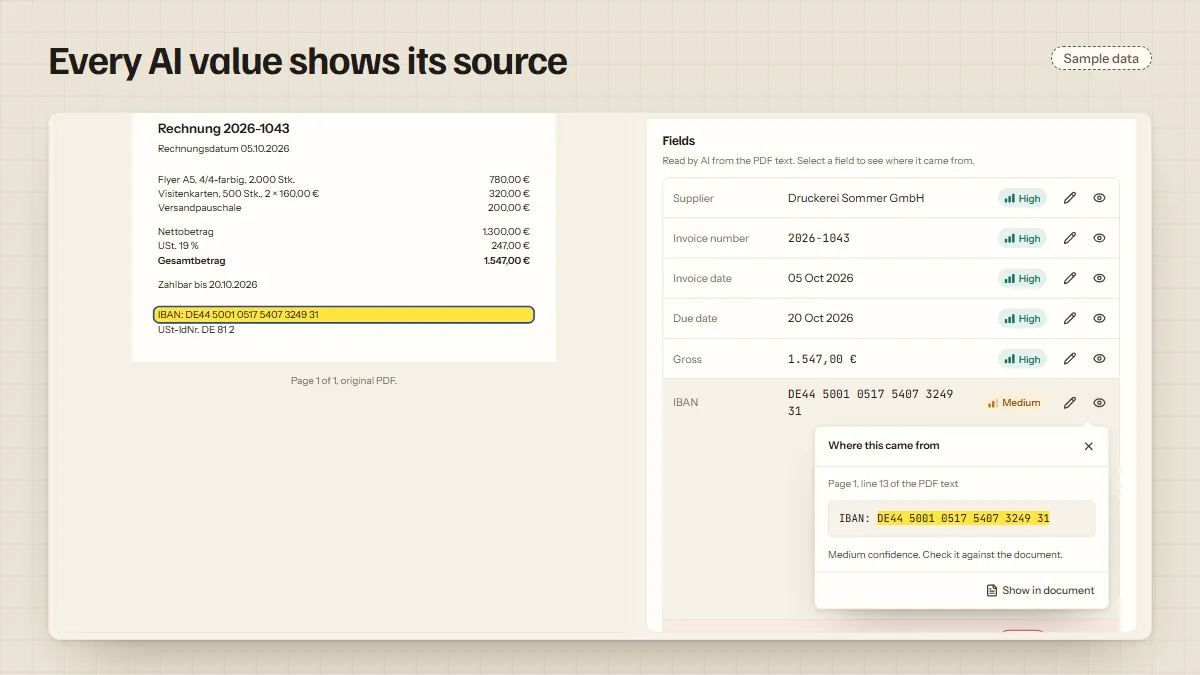Click the Fields panel heading

[679, 141]
